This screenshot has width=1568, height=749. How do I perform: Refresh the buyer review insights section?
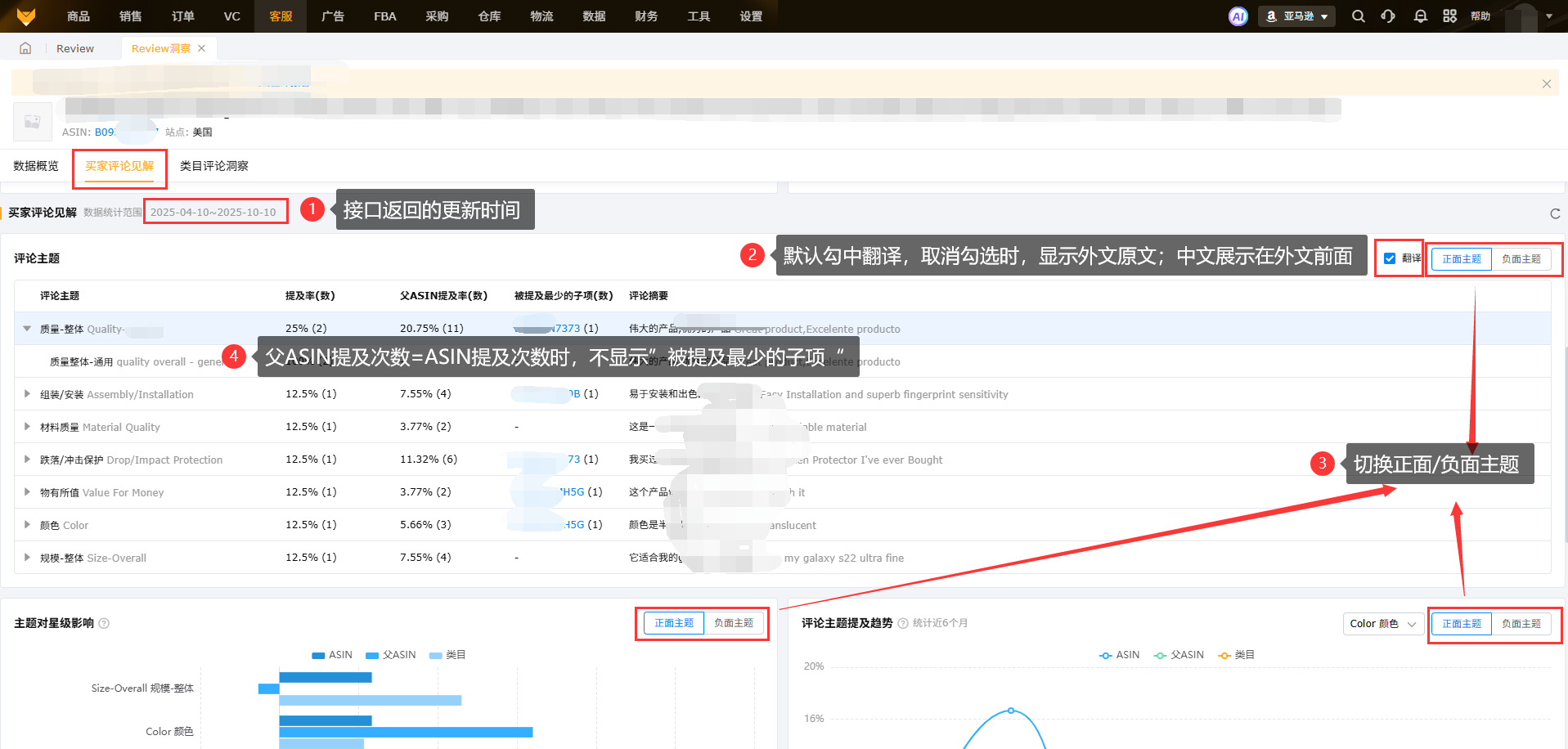click(x=1554, y=213)
